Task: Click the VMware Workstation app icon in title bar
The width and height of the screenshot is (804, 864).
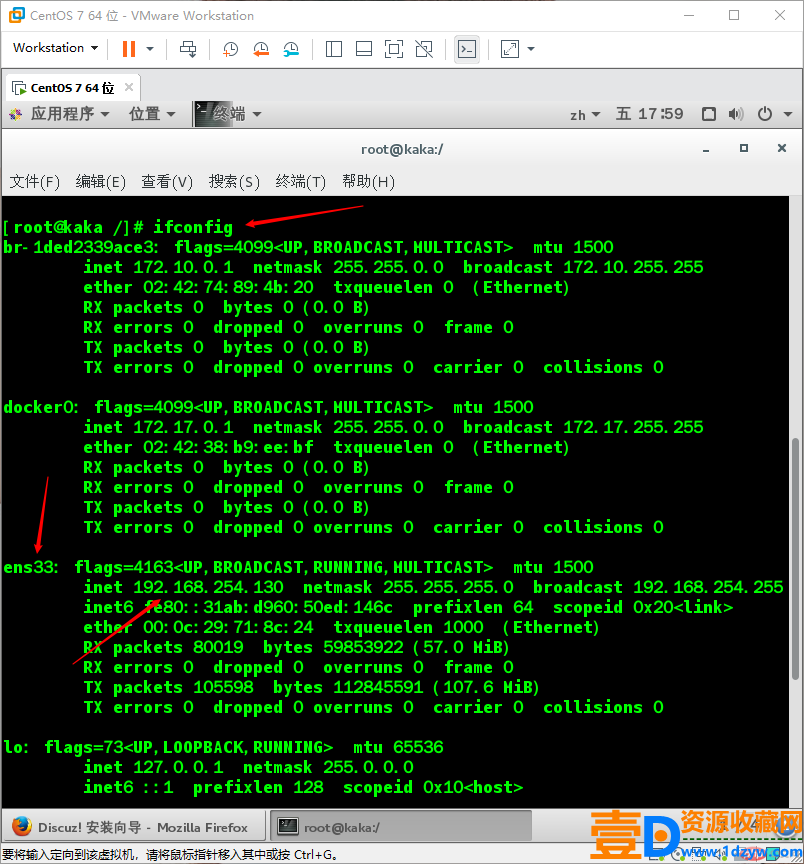Action: (x=17, y=15)
